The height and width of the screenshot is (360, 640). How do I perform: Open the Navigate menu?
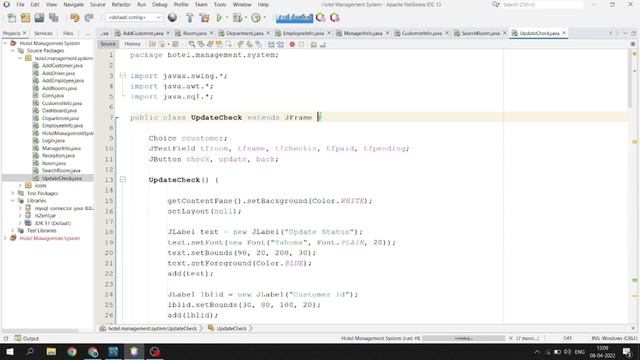[x=73, y=4]
